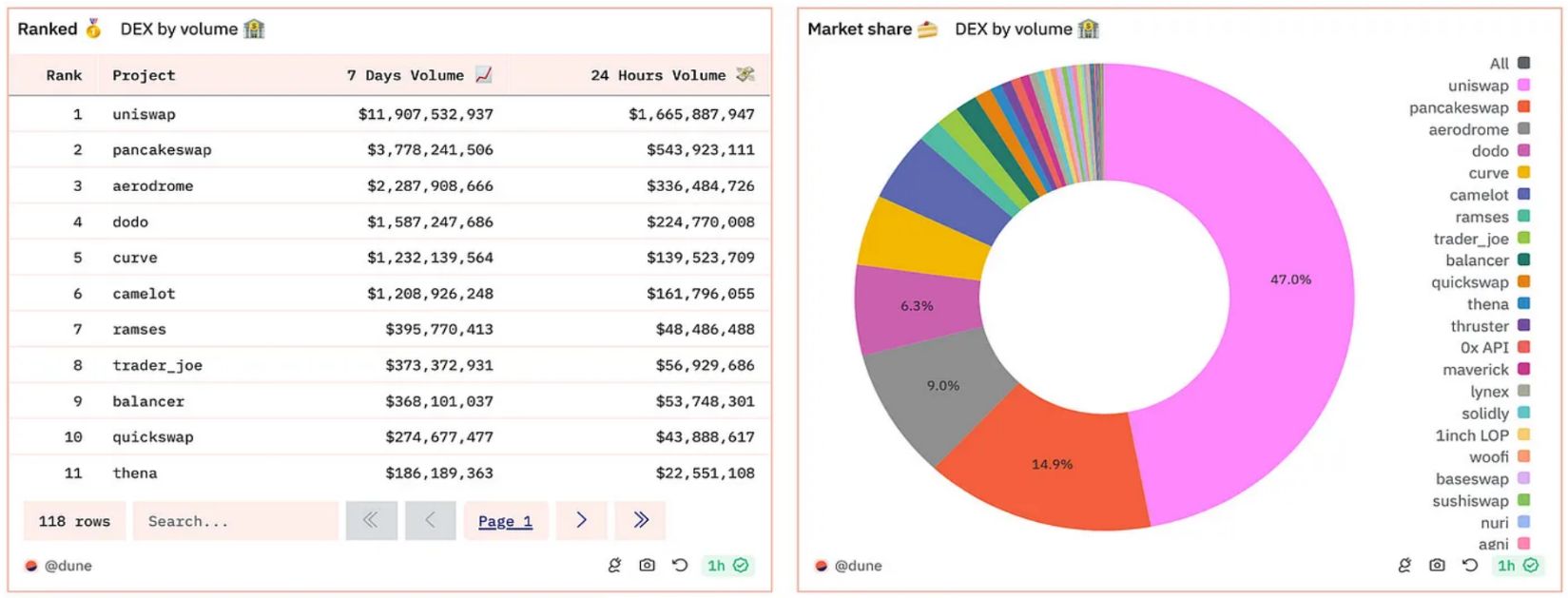Click the purple thruster legend color swatch
The image size is (1568, 598).
point(1523,325)
